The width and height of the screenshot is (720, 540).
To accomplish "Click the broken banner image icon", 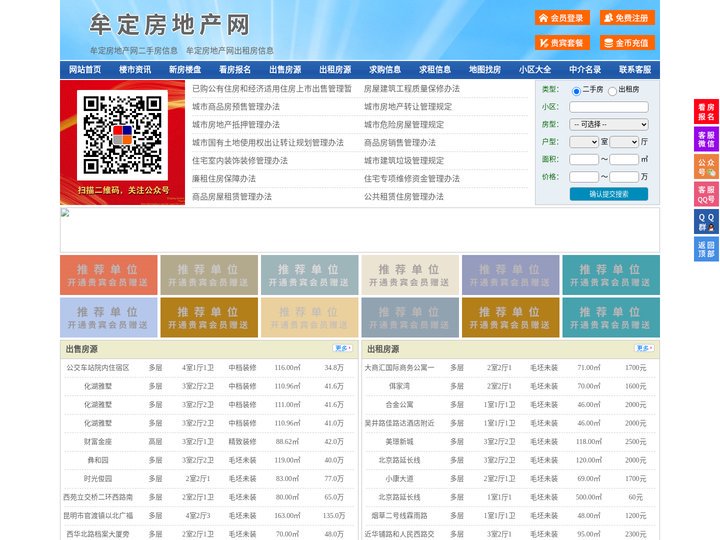I will pyautogui.click(x=65, y=213).
